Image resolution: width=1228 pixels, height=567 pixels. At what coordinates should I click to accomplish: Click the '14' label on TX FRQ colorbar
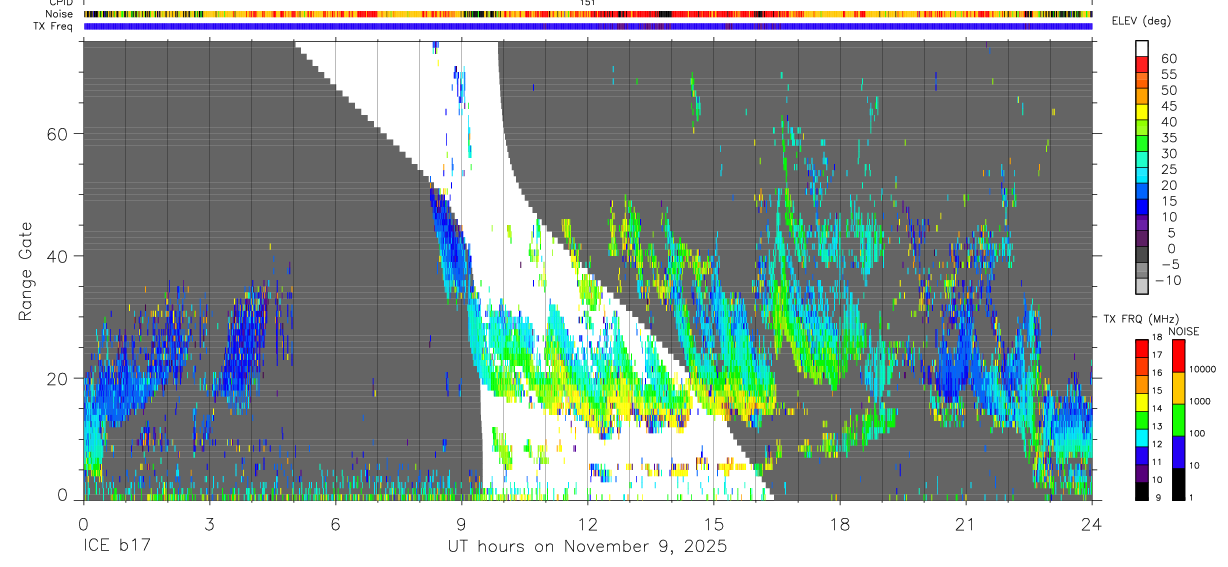coord(1155,408)
